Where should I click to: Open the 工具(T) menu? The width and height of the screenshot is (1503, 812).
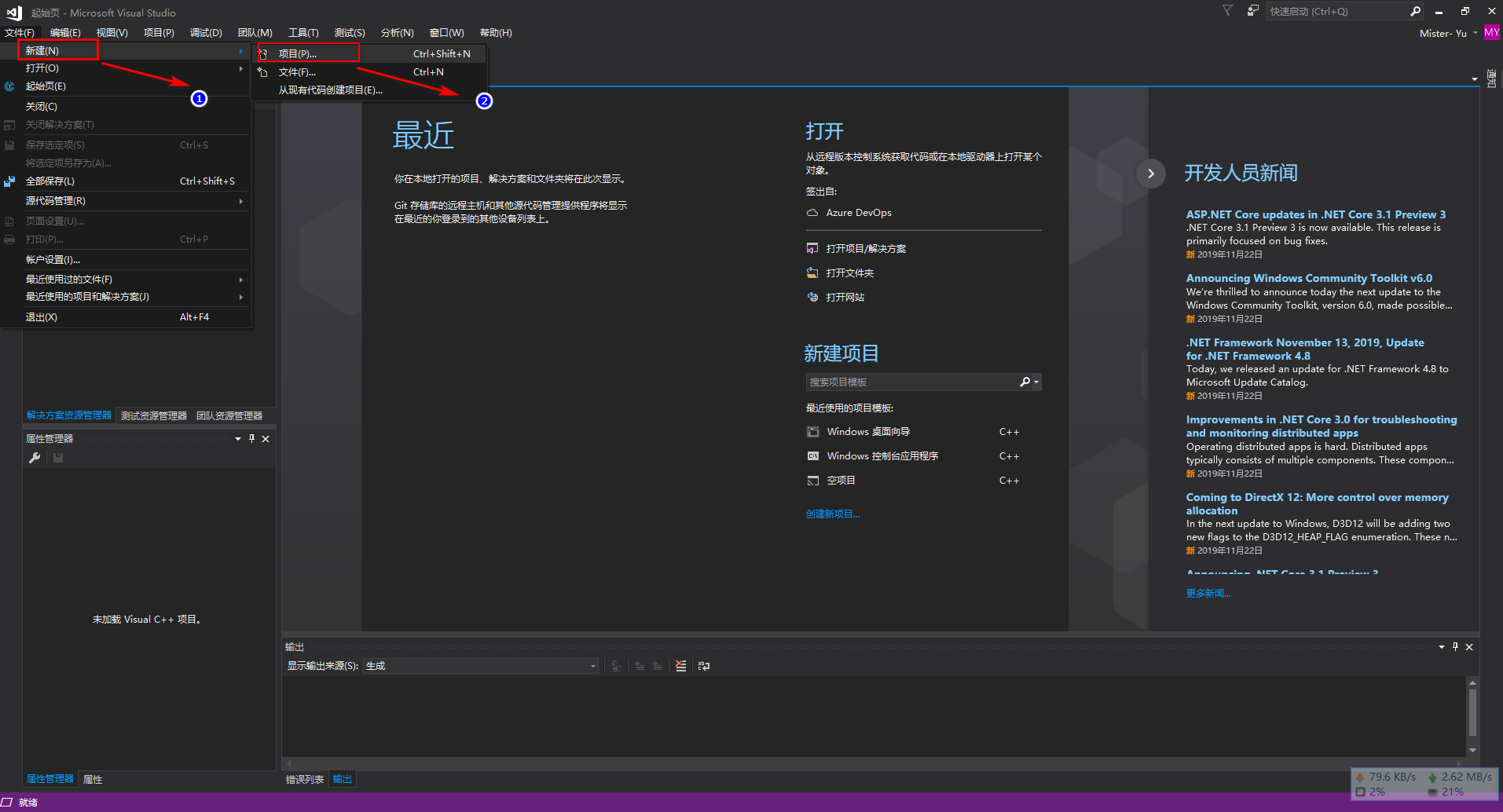point(303,33)
